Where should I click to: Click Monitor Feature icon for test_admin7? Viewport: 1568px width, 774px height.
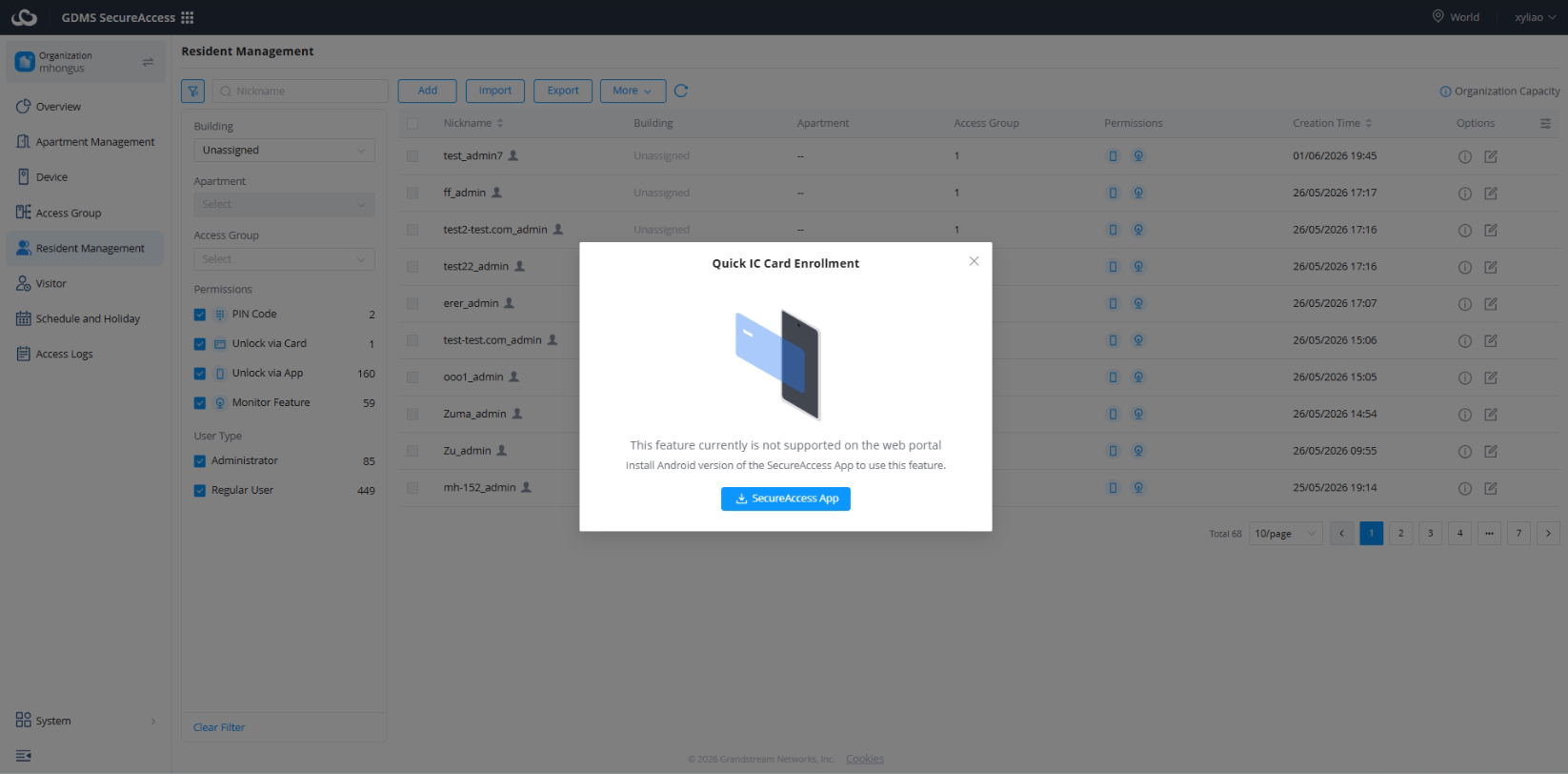pos(1138,156)
